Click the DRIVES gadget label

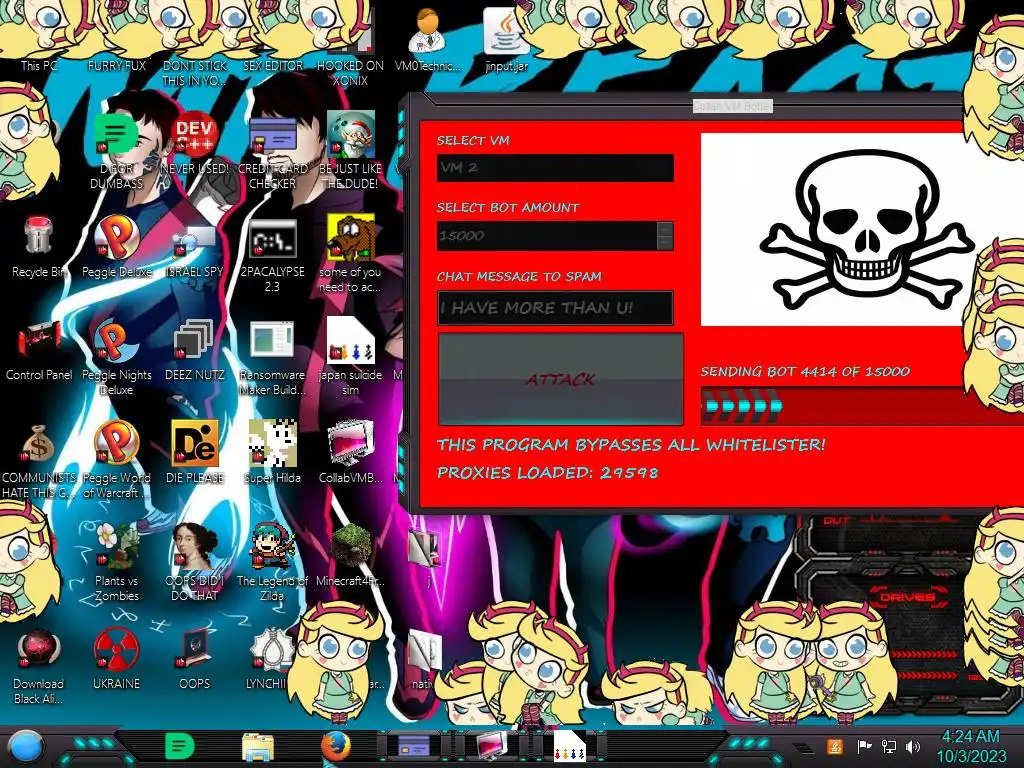(x=907, y=597)
